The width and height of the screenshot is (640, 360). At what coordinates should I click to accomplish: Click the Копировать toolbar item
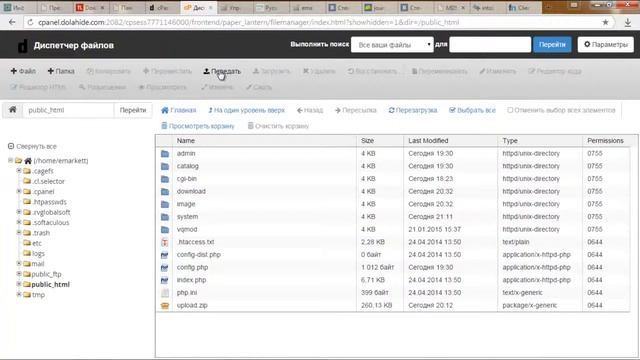tap(109, 71)
